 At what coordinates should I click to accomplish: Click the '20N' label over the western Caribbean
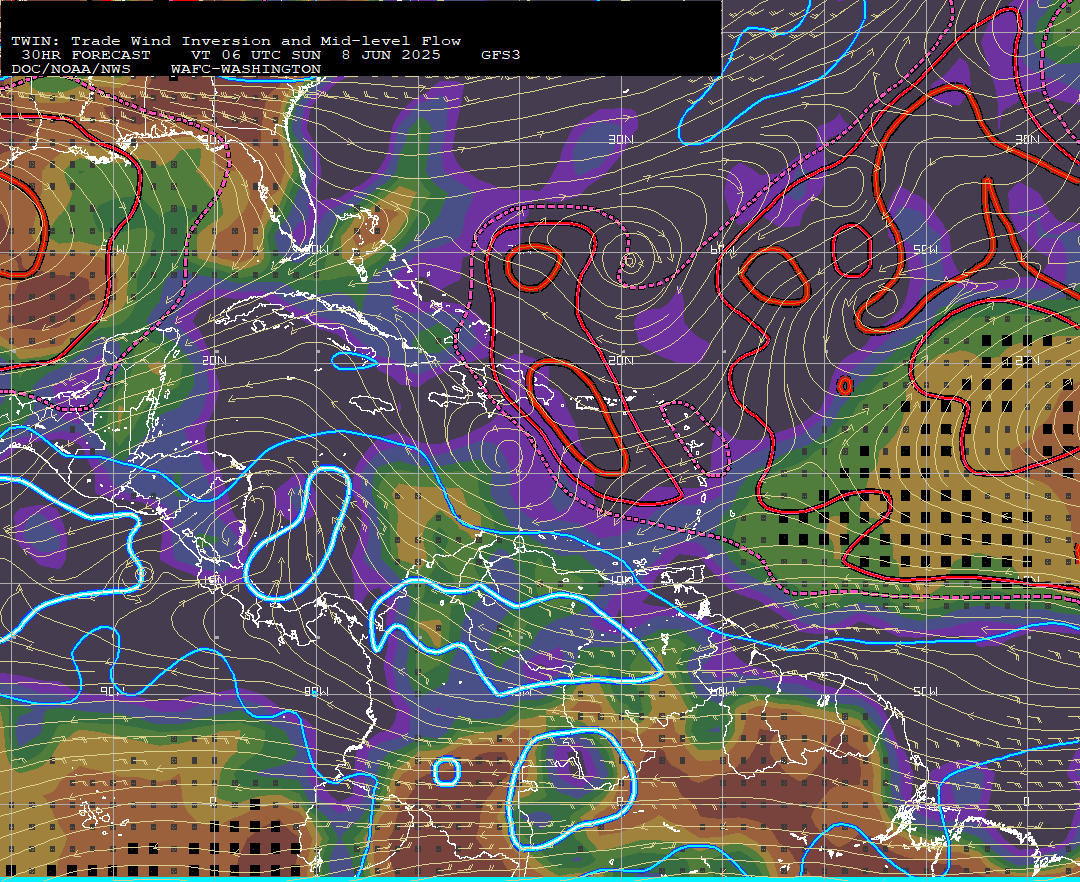[x=214, y=361]
